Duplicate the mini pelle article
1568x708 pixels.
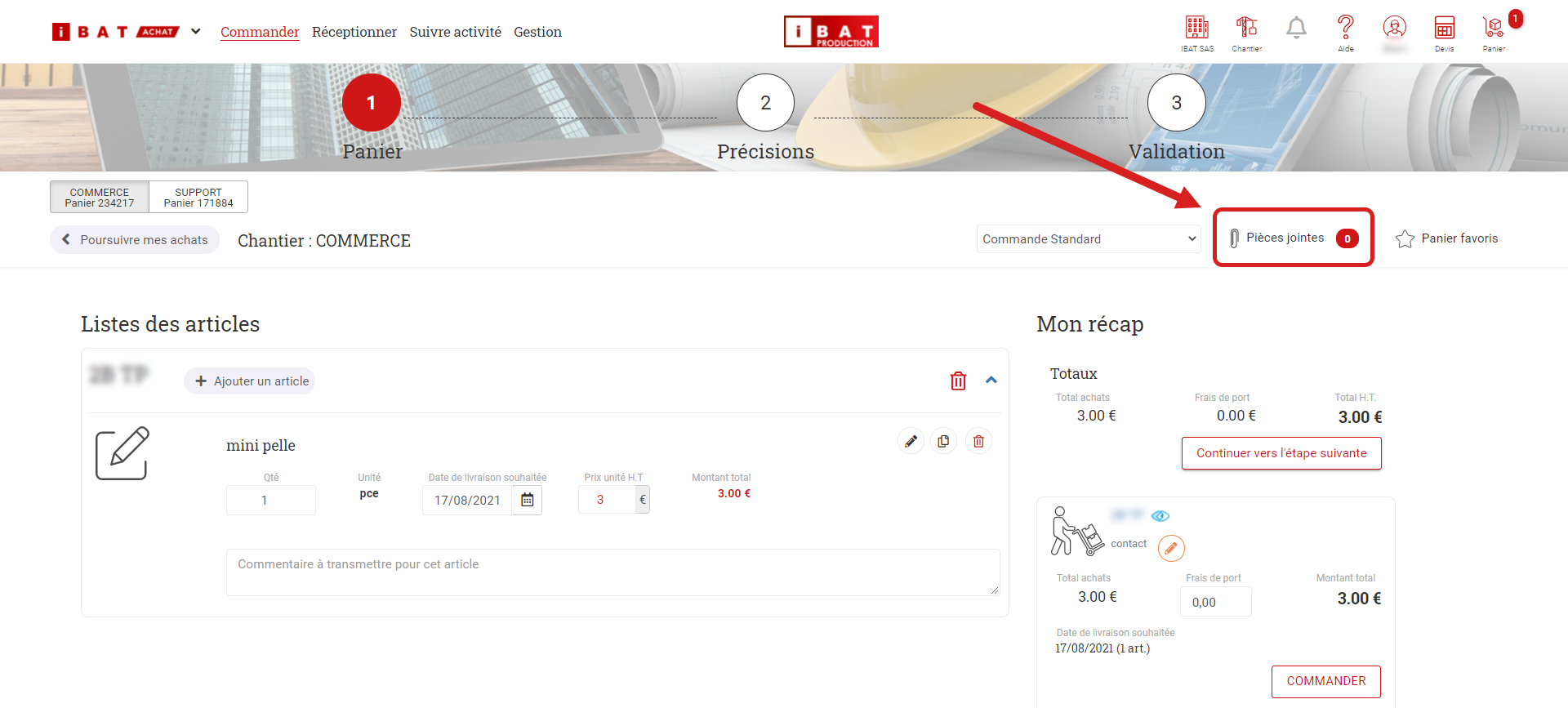[x=943, y=441]
